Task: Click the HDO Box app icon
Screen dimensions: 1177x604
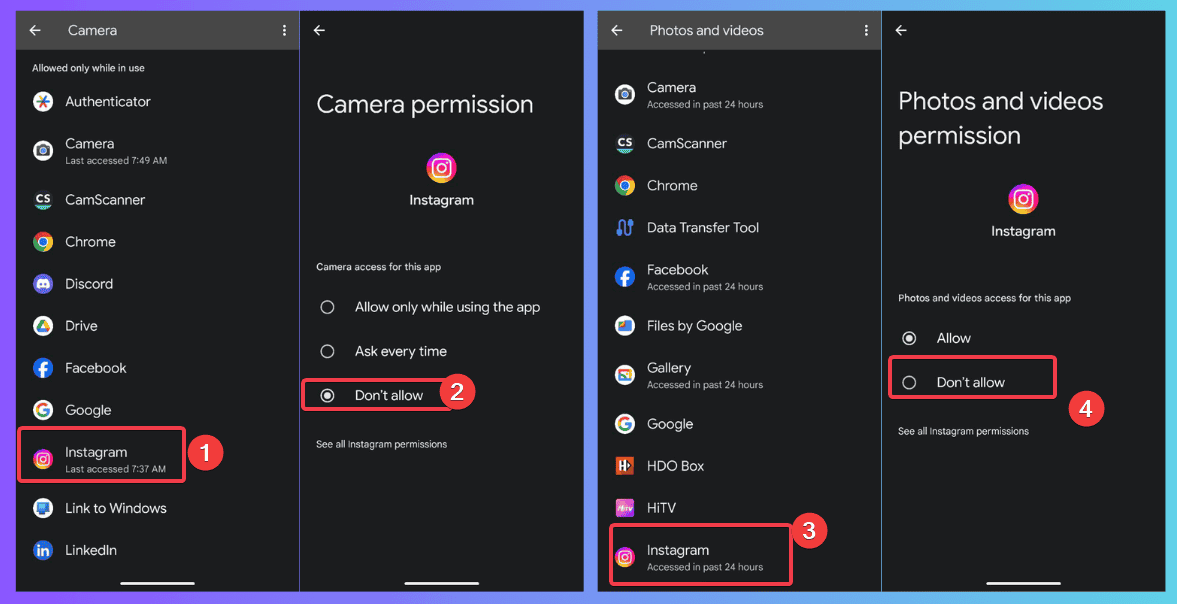Action: pos(624,465)
